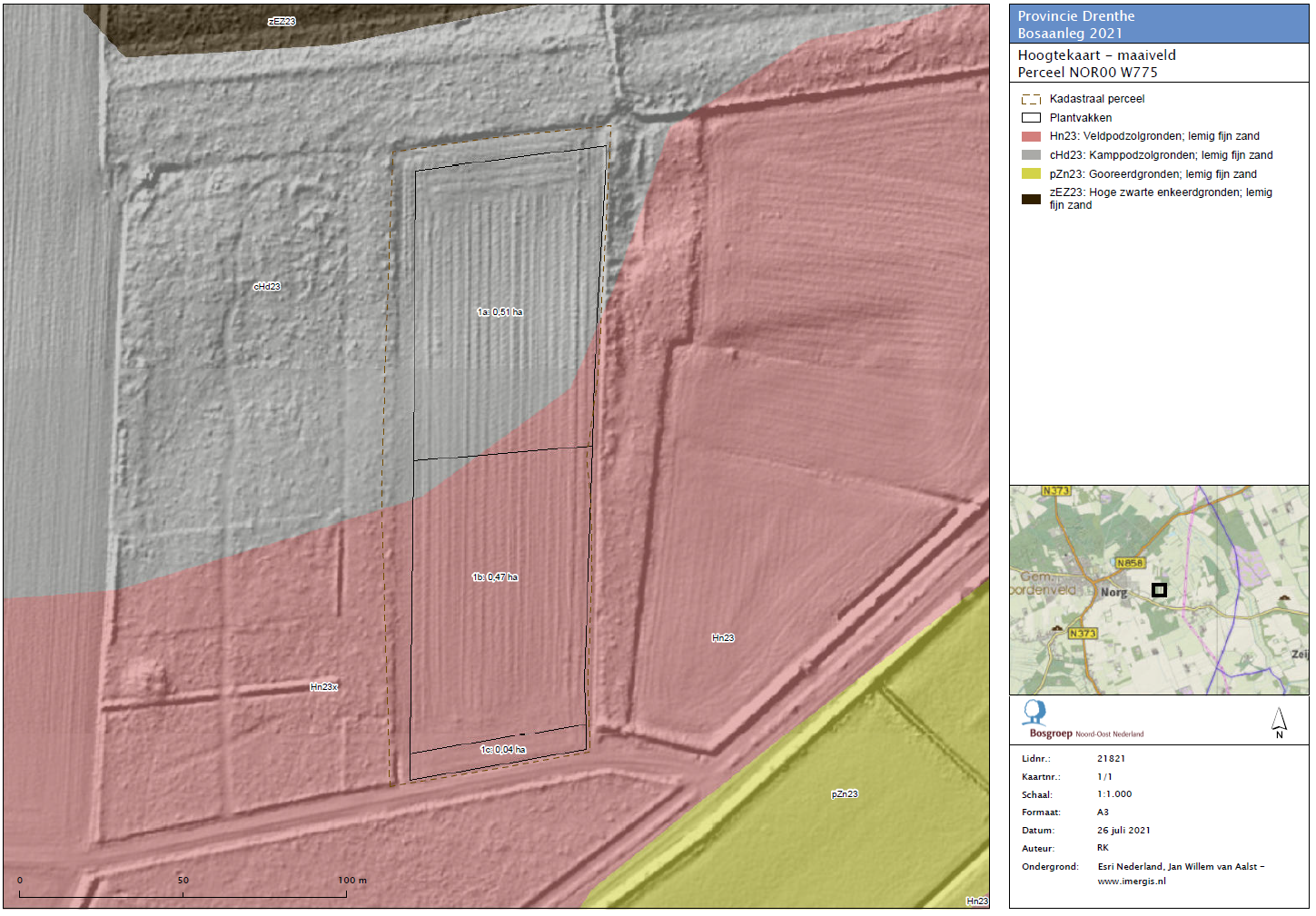Click the 'Provincie Drenthe' title header
Screen dimensions: 1316x916
(1076, 16)
